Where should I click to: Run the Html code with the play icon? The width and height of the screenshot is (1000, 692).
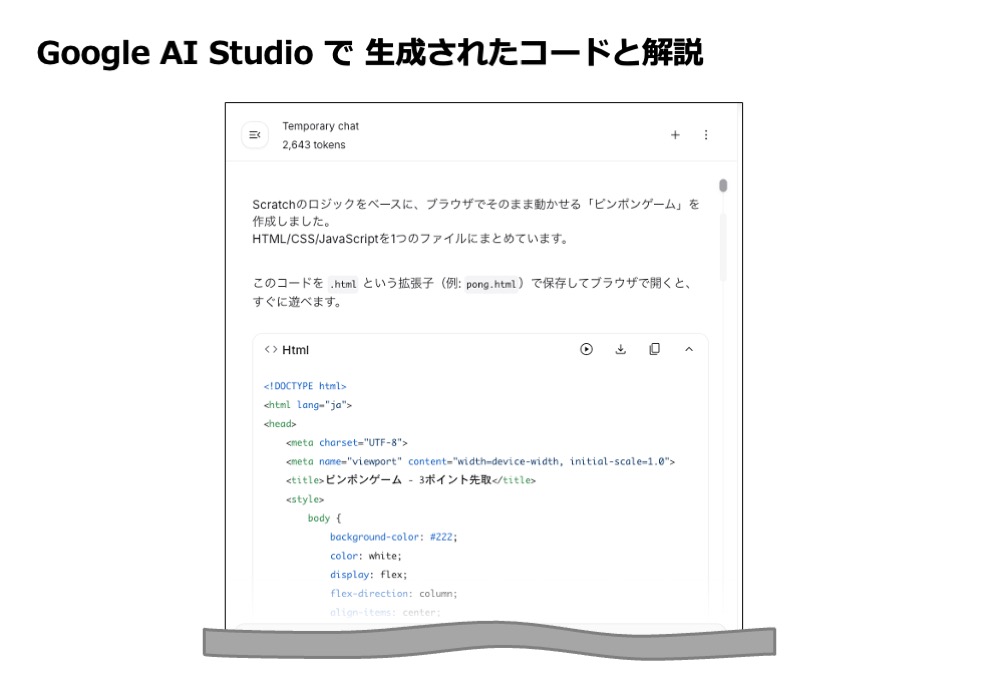pos(586,349)
